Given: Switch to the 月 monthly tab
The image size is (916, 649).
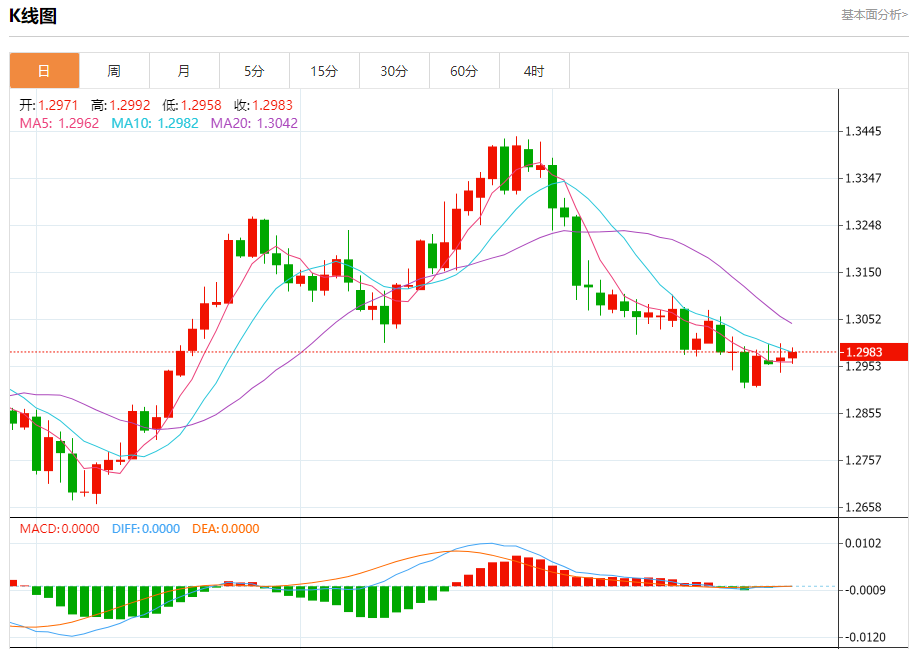Looking at the screenshot, I should tap(184, 71).
